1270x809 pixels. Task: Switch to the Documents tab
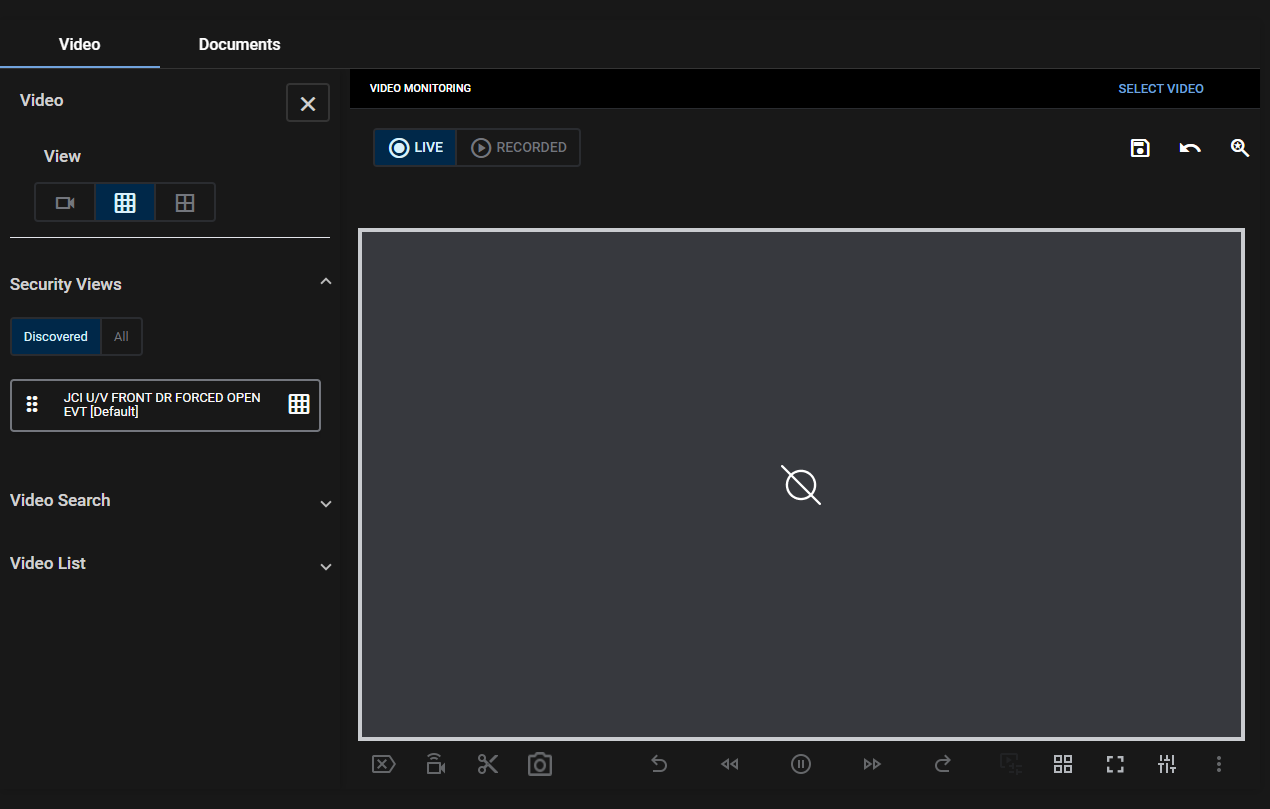tap(239, 44)
